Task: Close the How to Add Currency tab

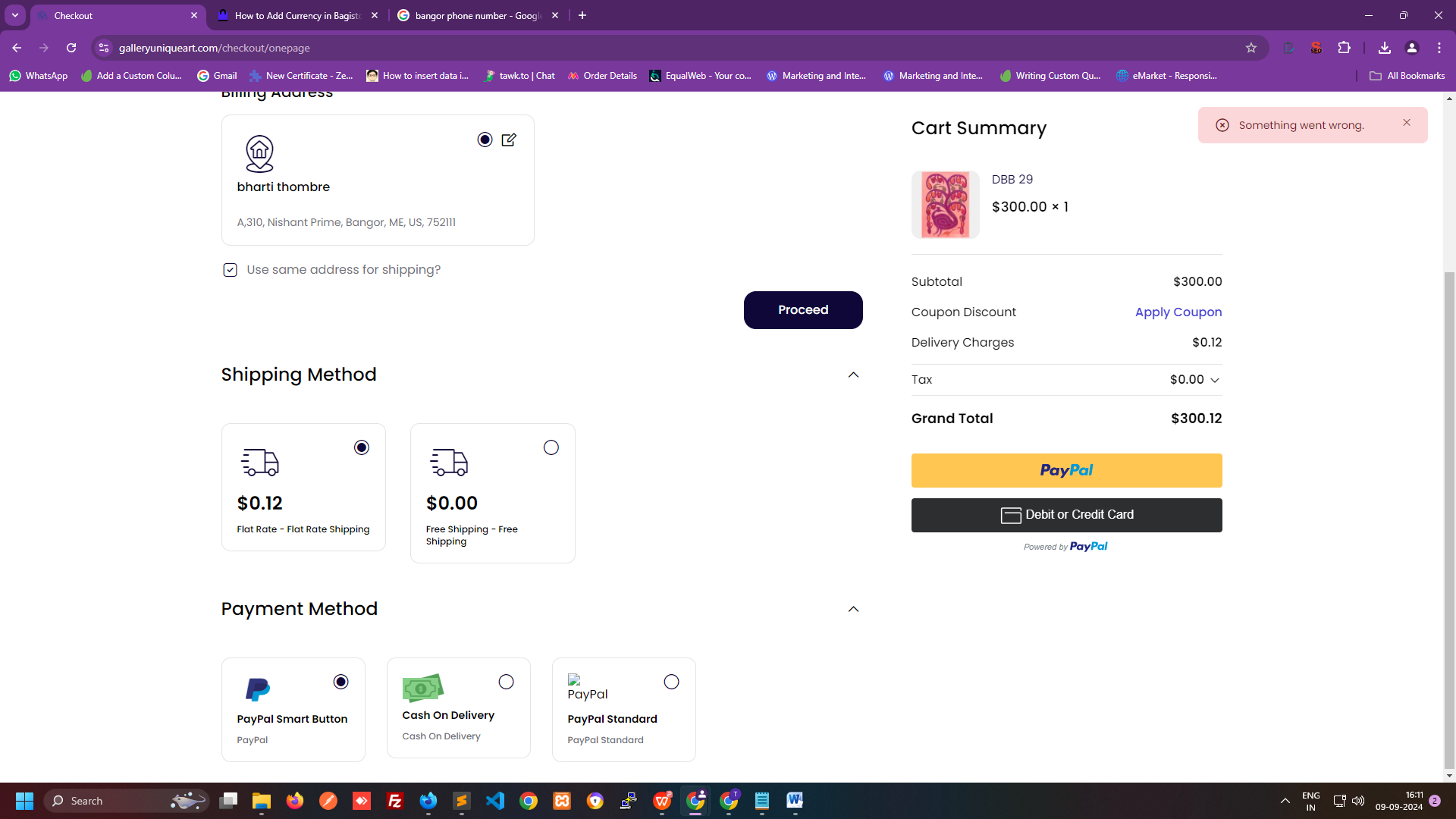Action: click(x=375, y=15)
